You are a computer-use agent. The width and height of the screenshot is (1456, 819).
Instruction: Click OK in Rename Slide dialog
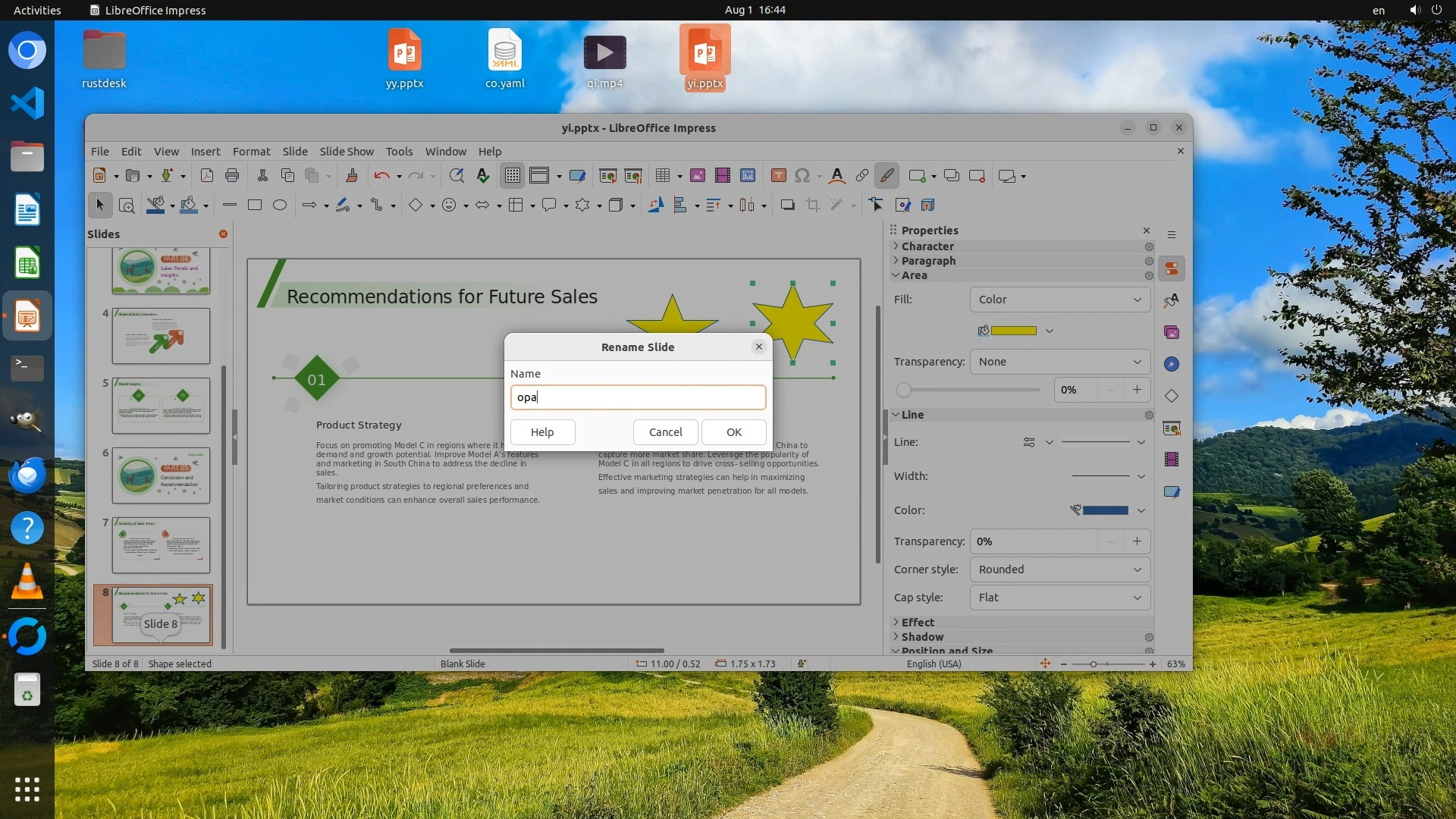point(733,432)
